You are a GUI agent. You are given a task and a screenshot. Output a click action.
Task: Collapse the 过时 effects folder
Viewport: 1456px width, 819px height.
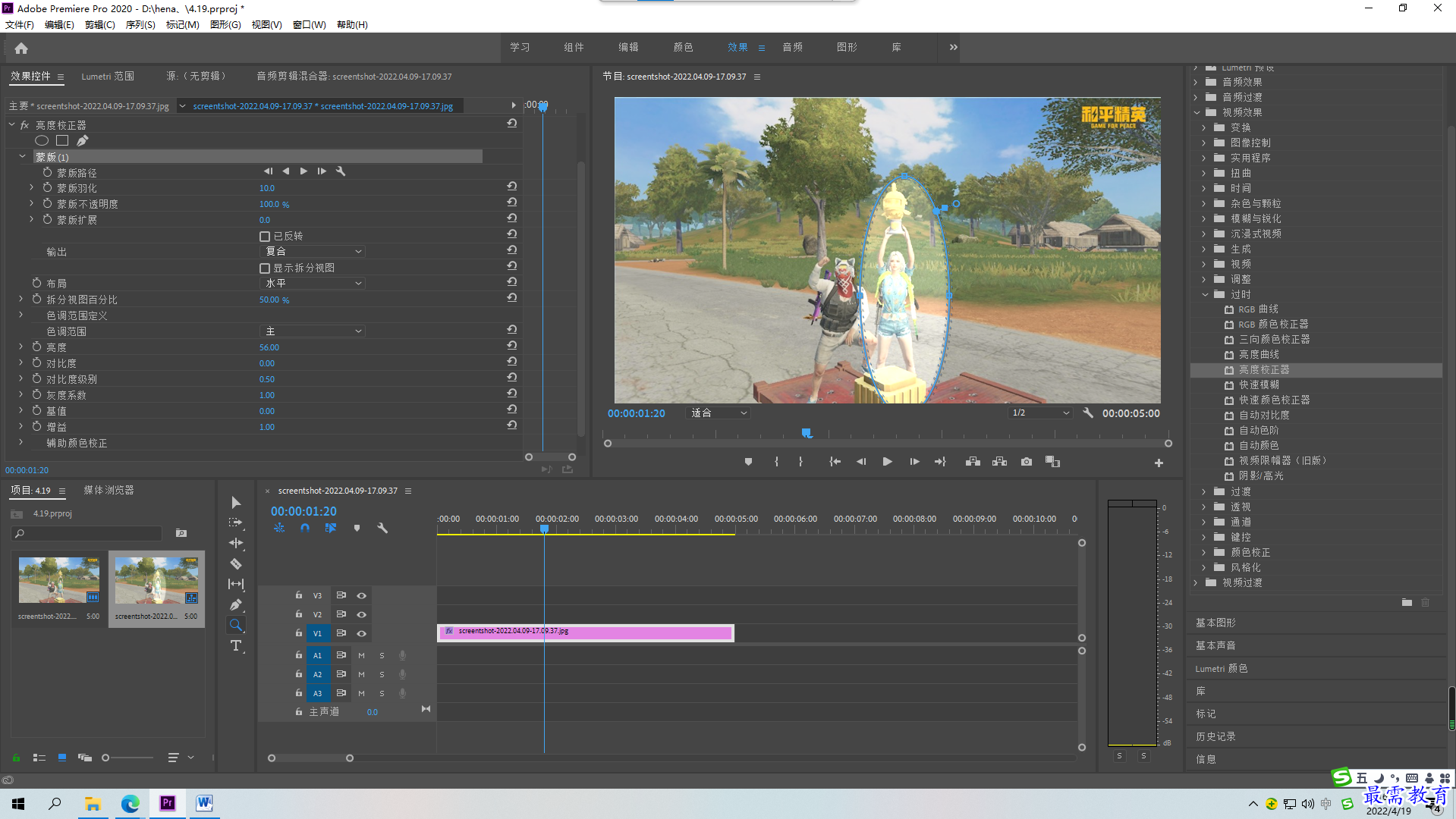point(1204,294)
